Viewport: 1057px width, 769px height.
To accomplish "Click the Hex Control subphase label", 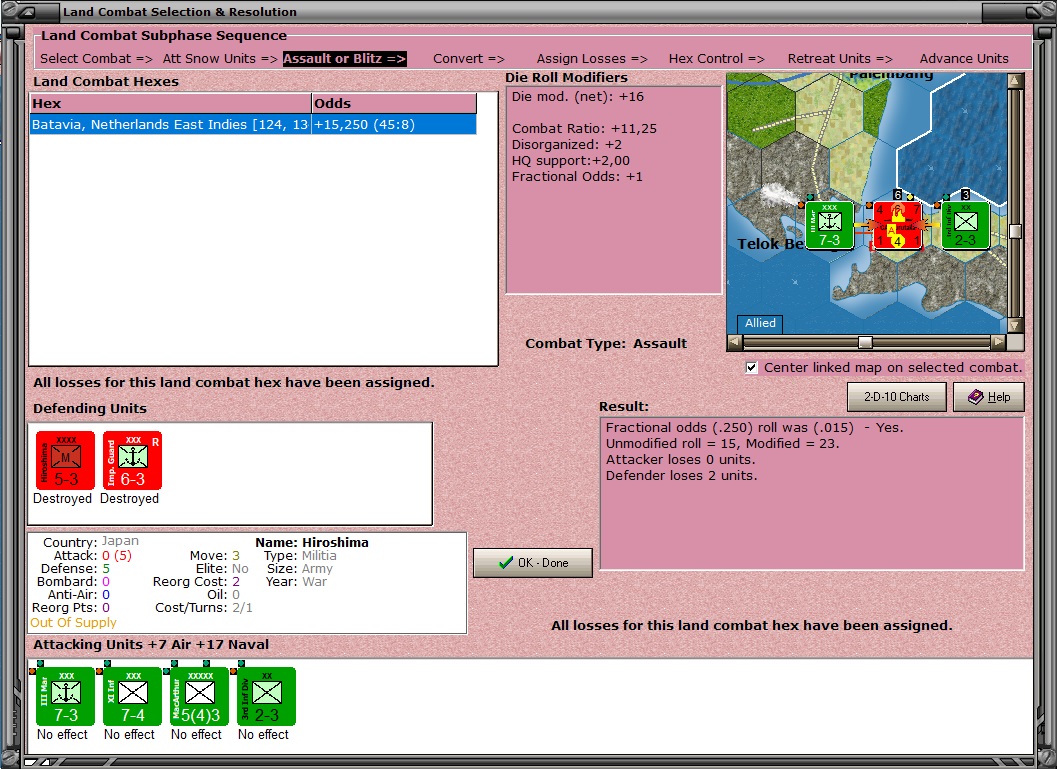I will click(717, 59).
